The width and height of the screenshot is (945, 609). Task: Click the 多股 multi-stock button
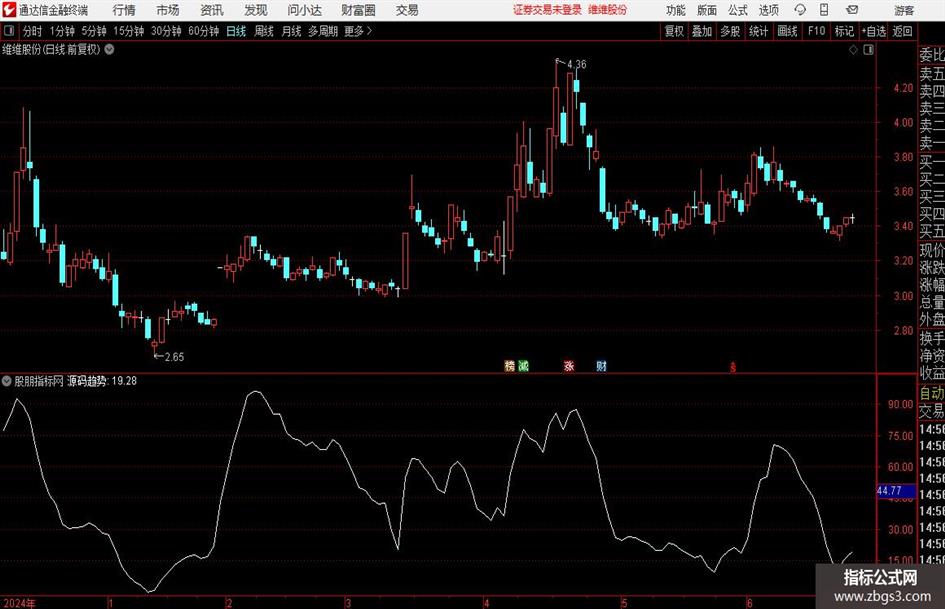730,31
